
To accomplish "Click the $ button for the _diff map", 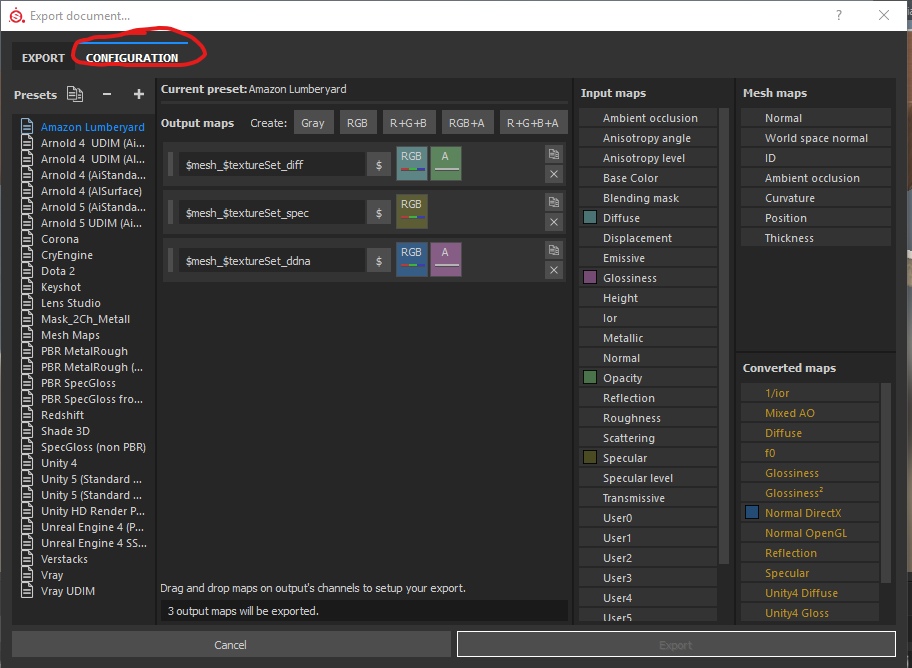I will [x=379, y=165].
